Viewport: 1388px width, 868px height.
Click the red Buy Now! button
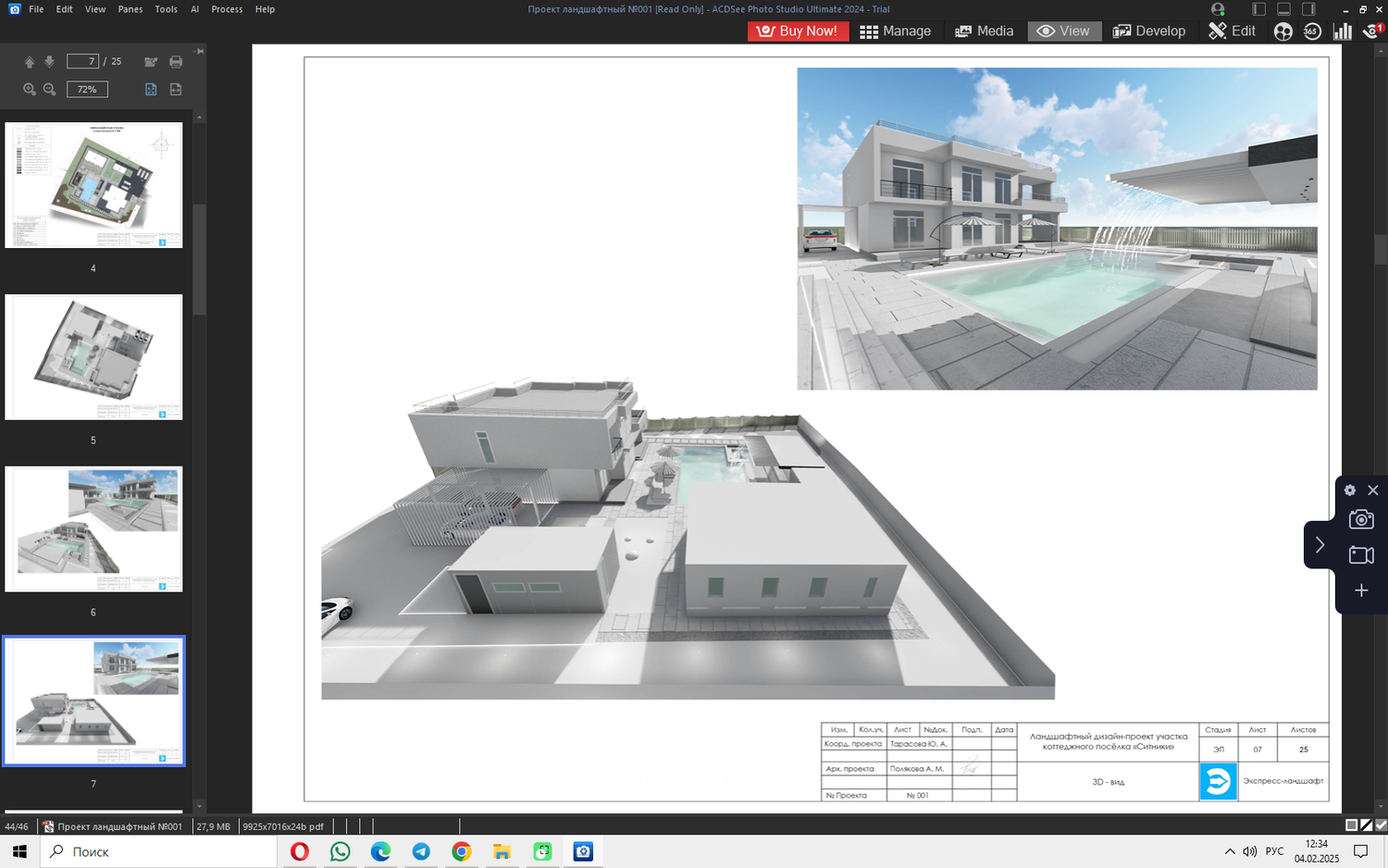point(798,31)
